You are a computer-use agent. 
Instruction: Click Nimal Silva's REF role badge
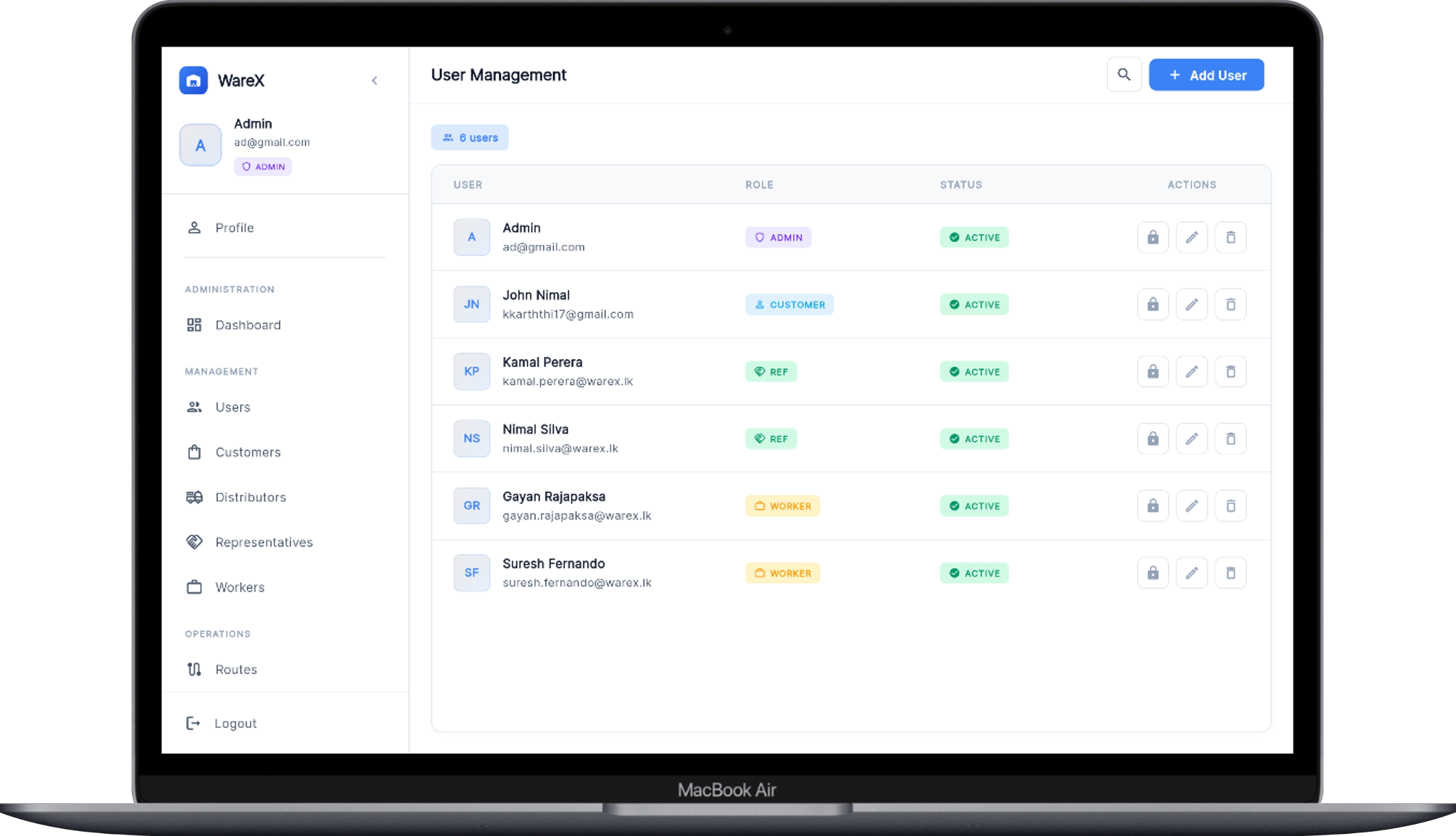[771, 439]
